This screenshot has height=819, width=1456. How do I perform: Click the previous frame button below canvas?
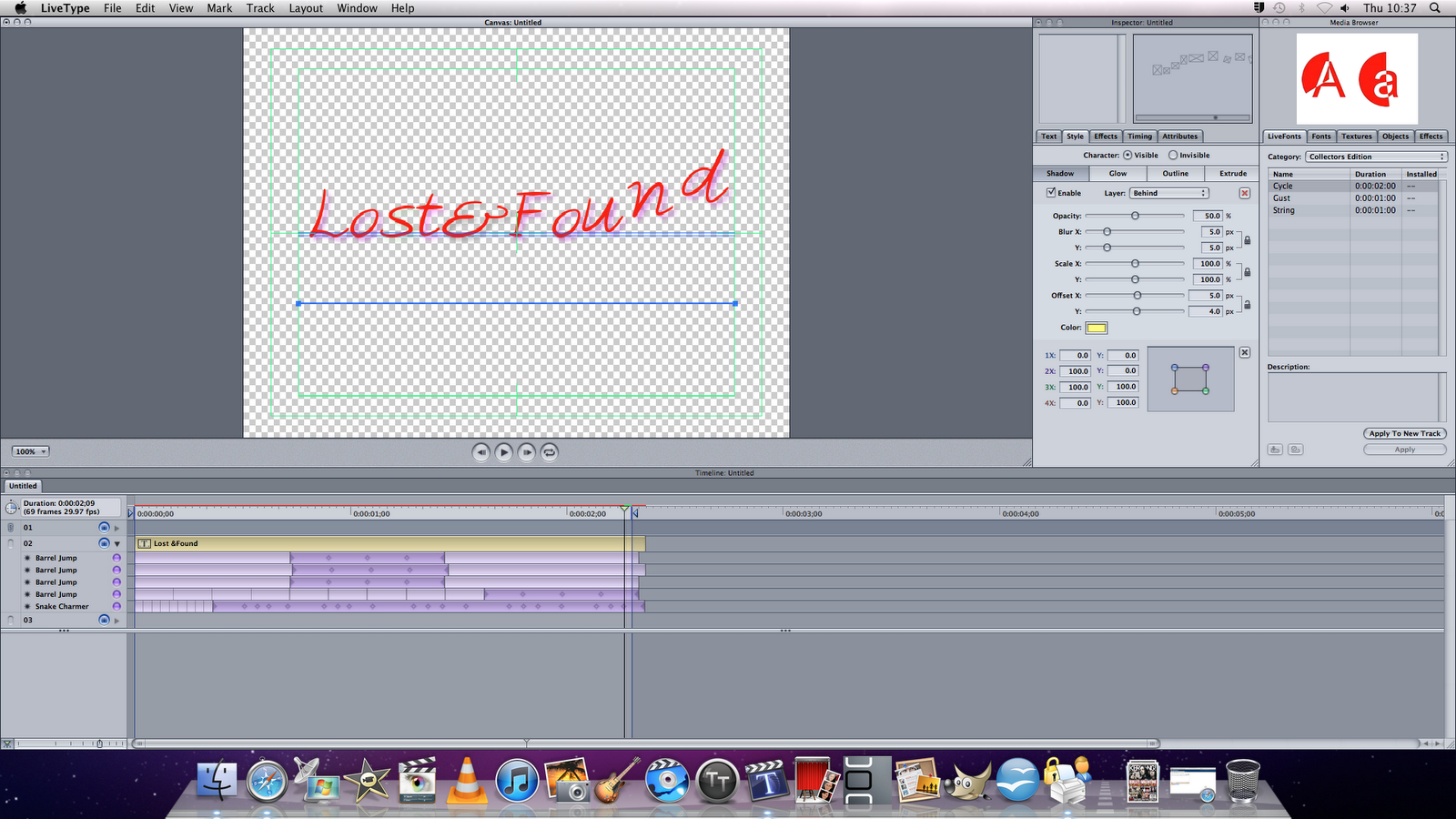(481, 452)
